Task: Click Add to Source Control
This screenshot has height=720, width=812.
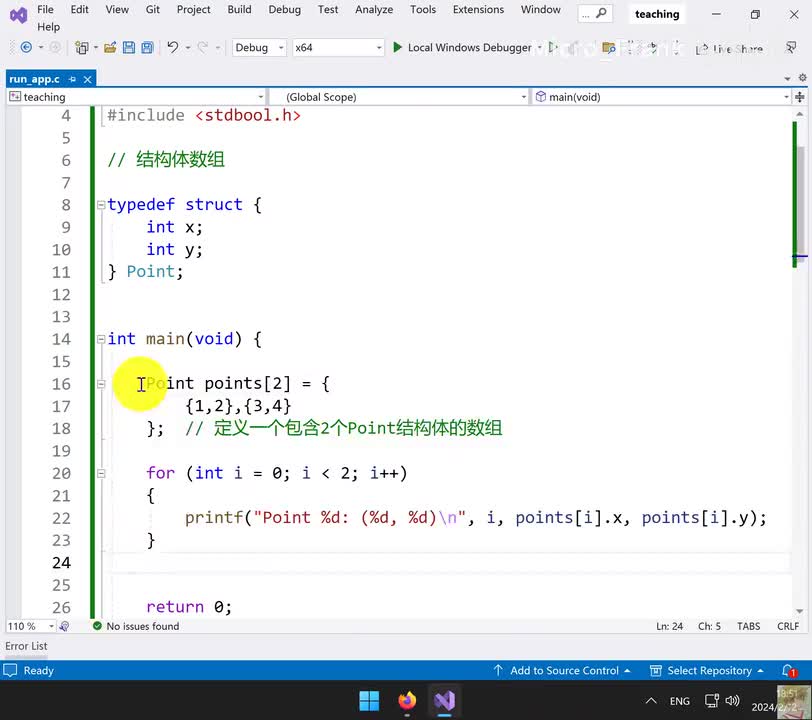Action: [x=562, y=671]
